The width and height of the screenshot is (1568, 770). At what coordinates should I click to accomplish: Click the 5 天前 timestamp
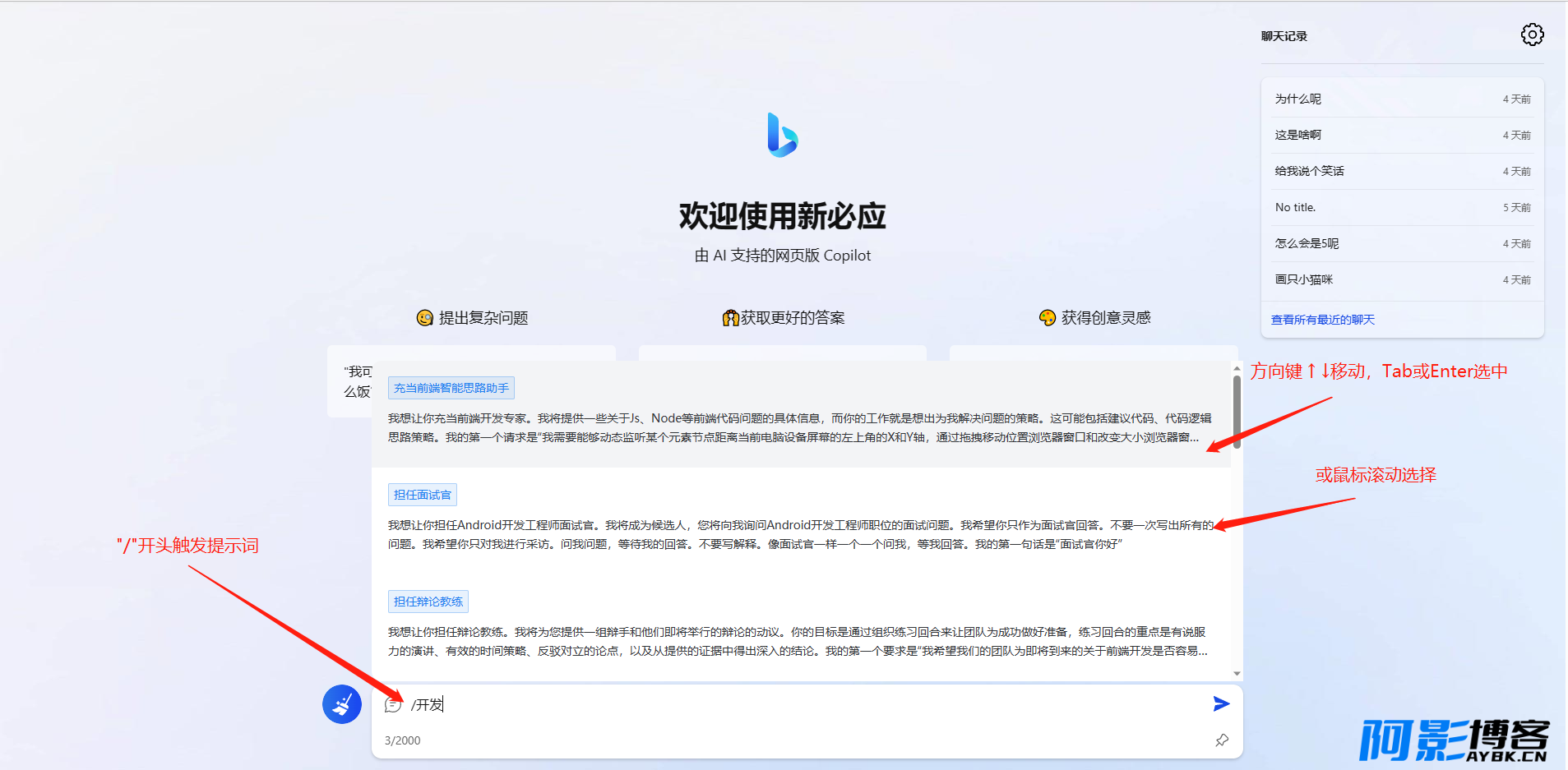tap(1516, 208)
